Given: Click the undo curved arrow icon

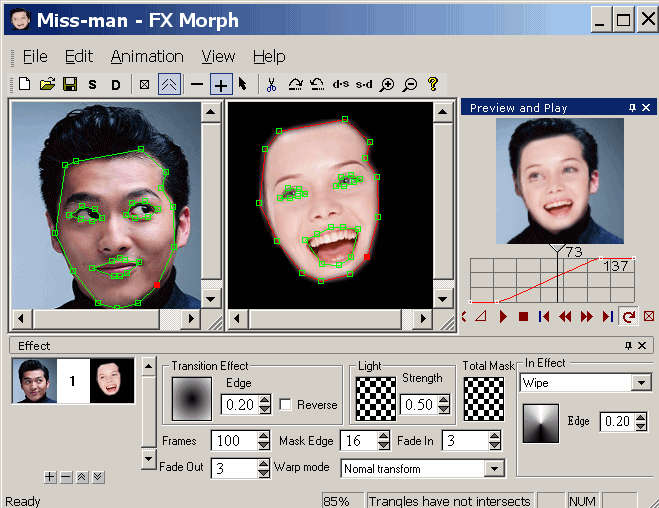Looking at the screenshot, I should pos(317,84).
